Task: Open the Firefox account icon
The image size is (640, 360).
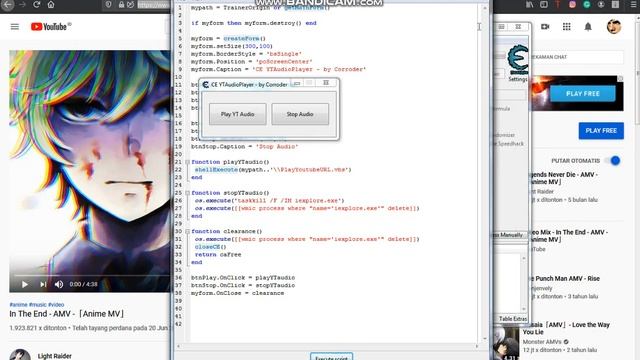Action: tap(601, 4)
